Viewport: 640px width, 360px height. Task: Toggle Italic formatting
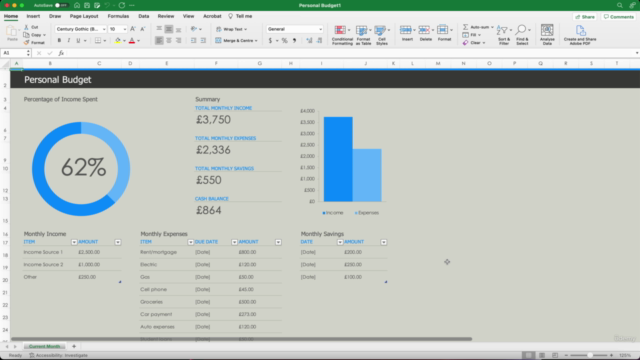(69, 40)
